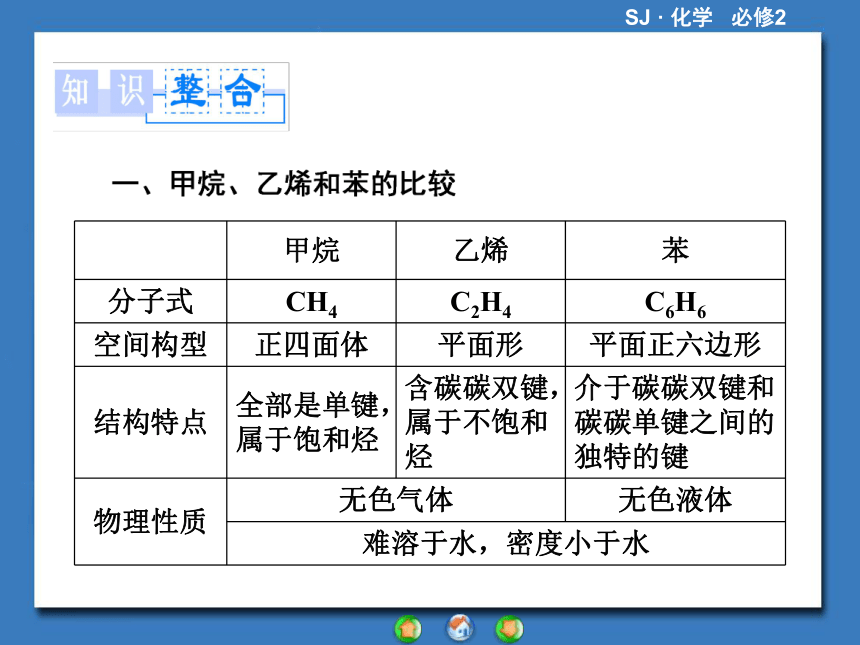This screenshot has height=645, width=860.
Task: Select the column header 甲烷
Action: tap(312, 250)
